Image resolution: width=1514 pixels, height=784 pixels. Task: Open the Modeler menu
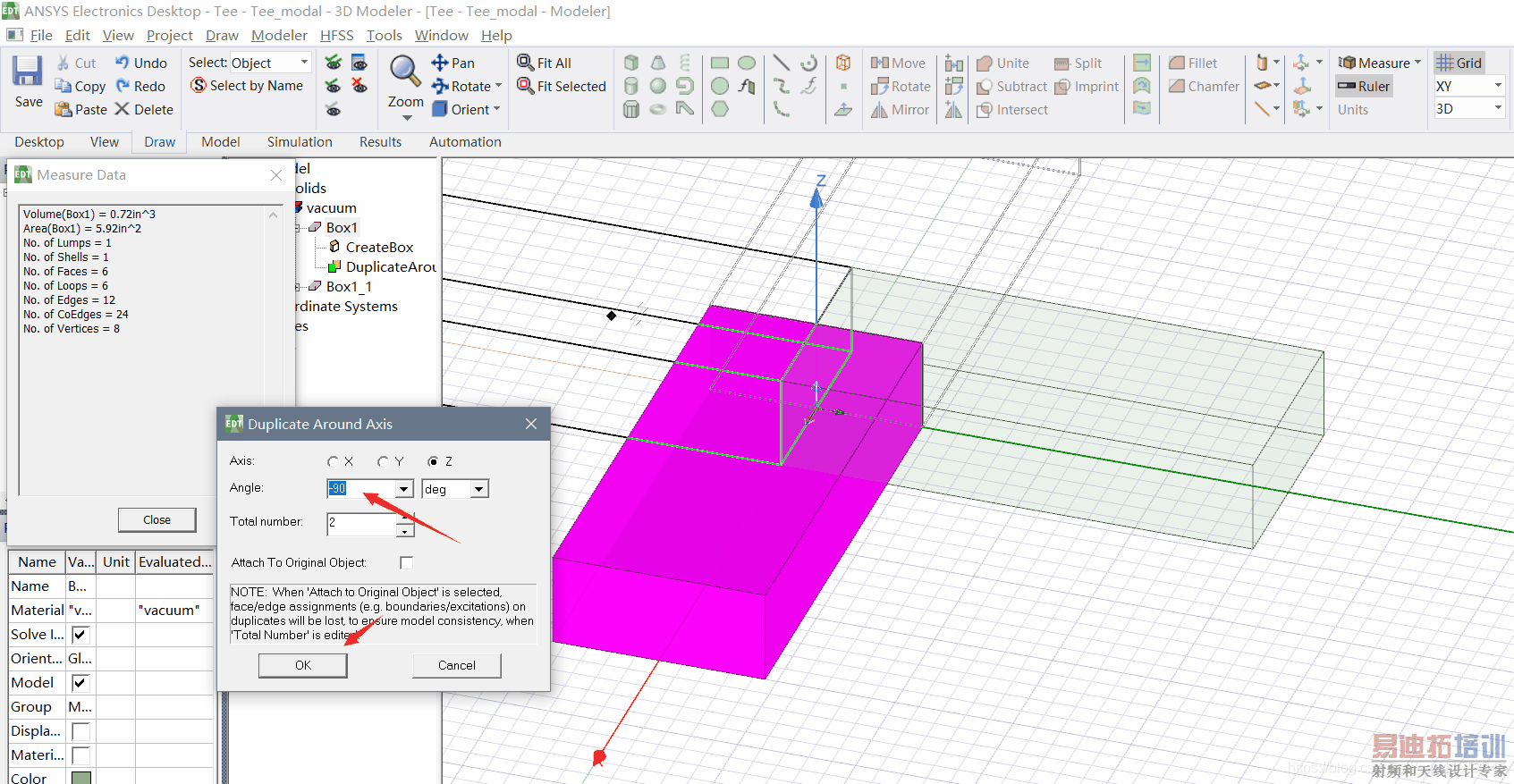coord(279,36)
